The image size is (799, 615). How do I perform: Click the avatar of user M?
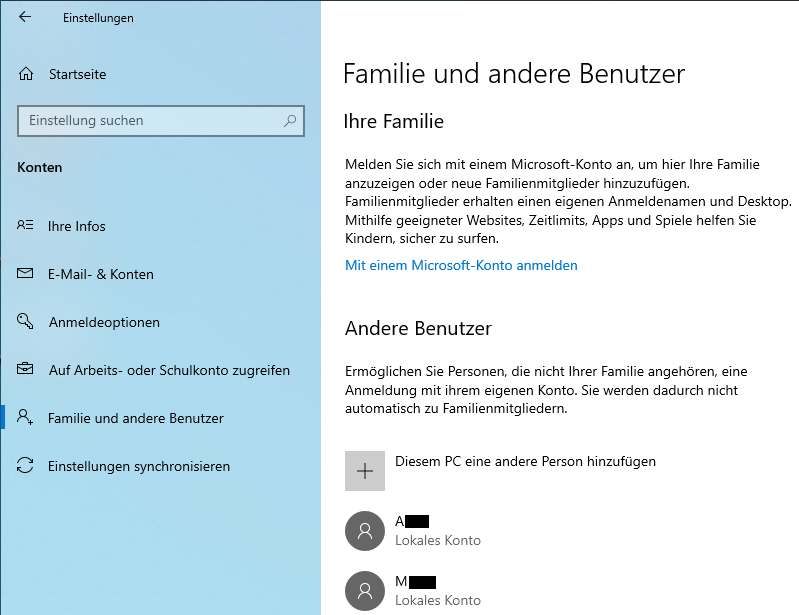point(365,591)
